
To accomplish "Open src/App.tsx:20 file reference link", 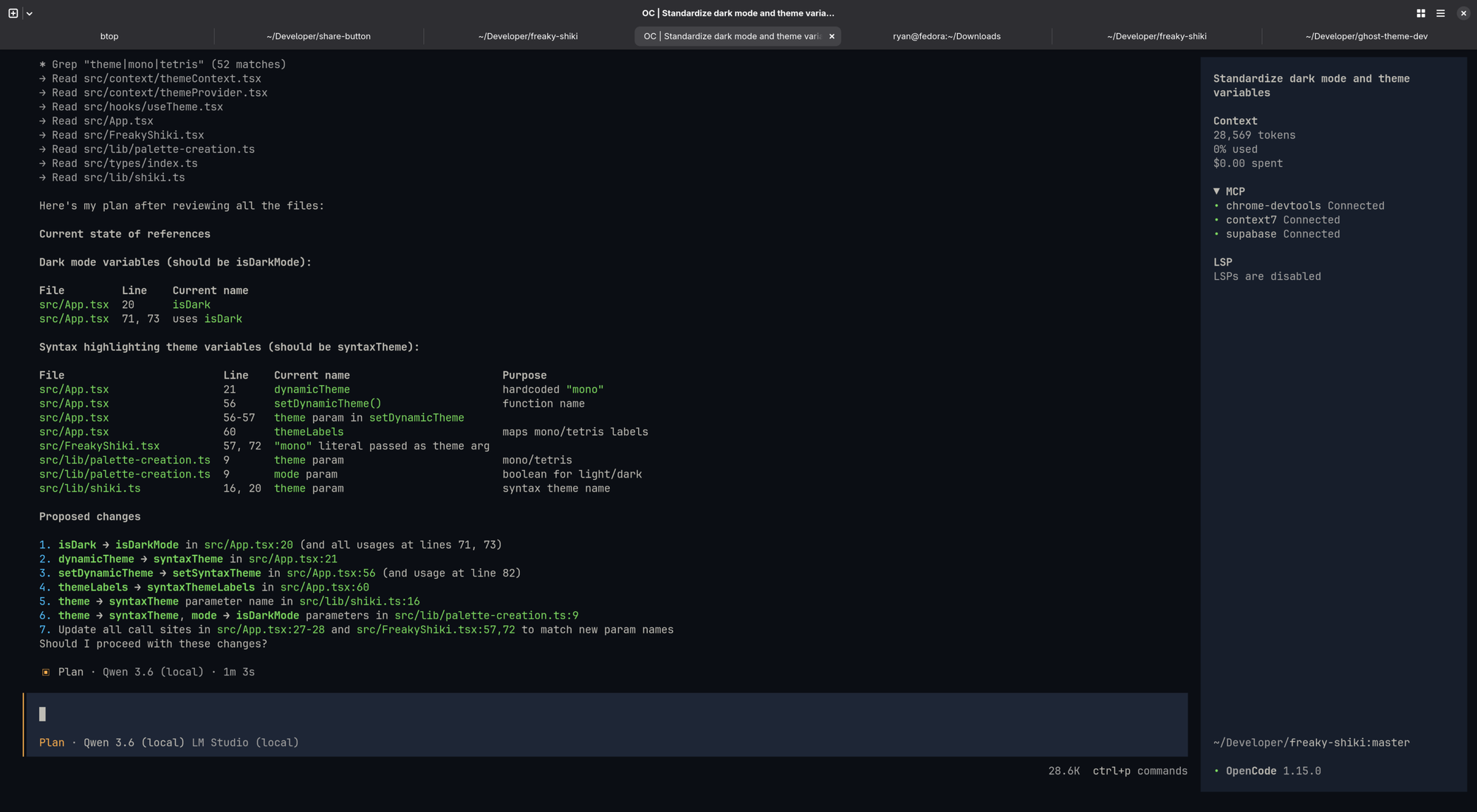I will [x=248, y=545].
